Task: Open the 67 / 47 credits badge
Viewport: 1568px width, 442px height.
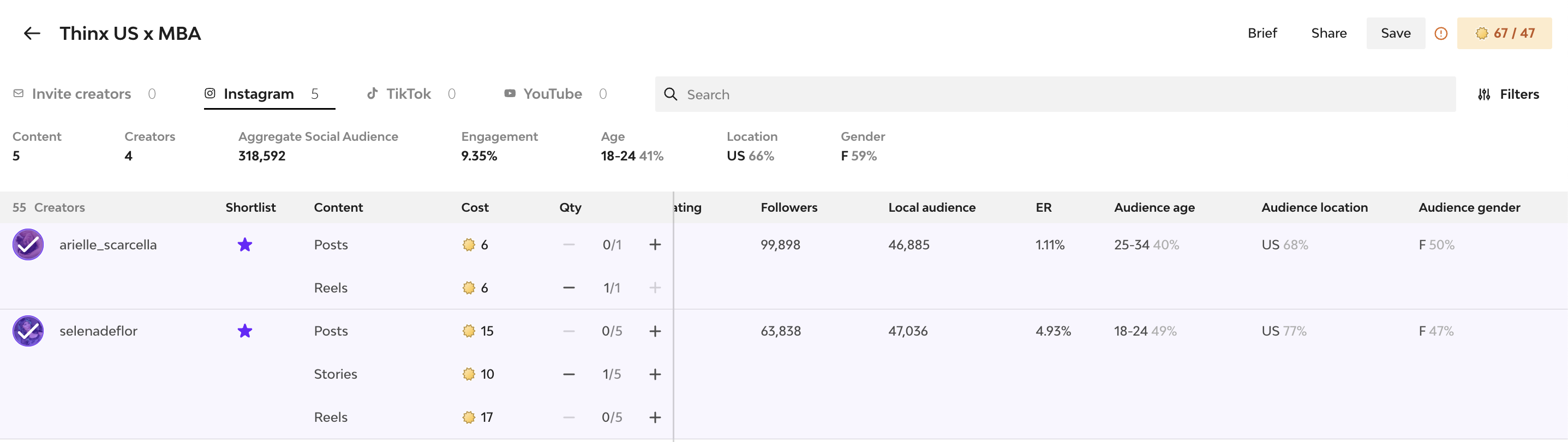Action: point(1504,33)
